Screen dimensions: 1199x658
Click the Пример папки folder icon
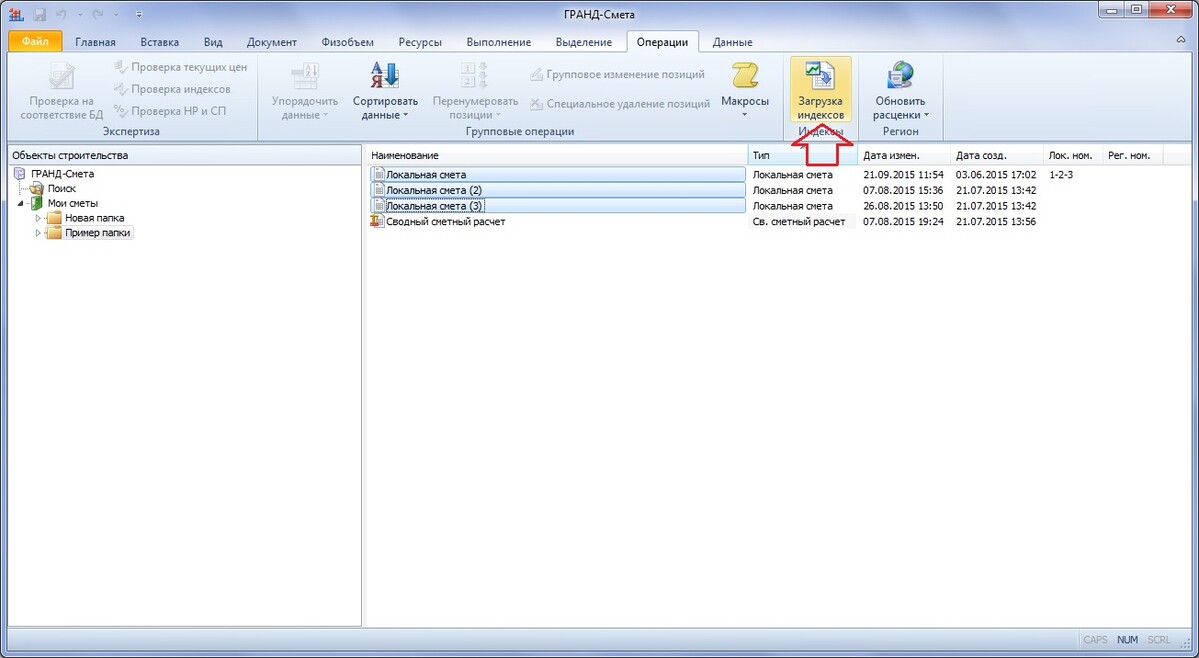tap(54, 233)
